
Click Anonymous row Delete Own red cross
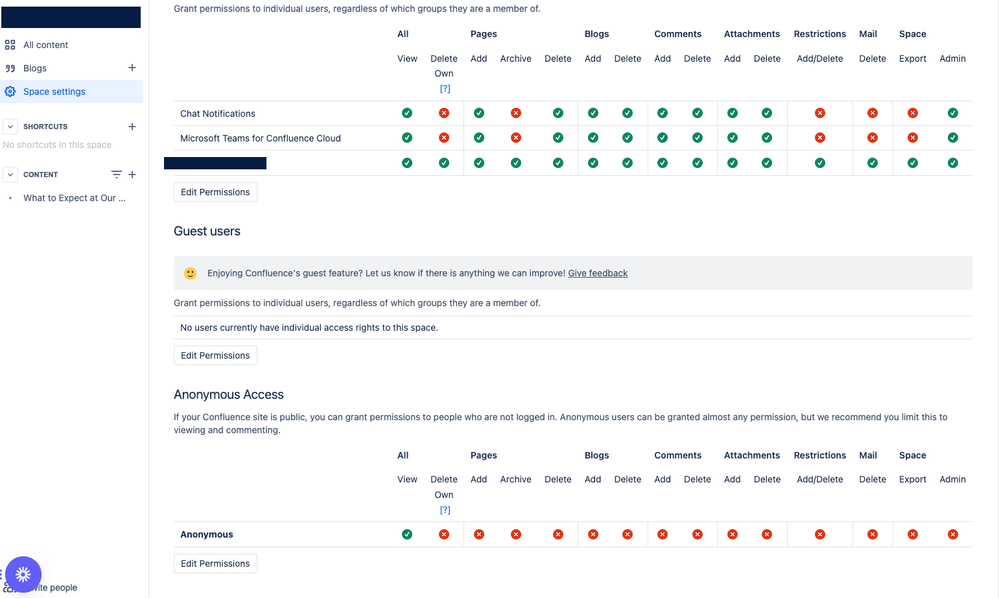coord(444,534)
